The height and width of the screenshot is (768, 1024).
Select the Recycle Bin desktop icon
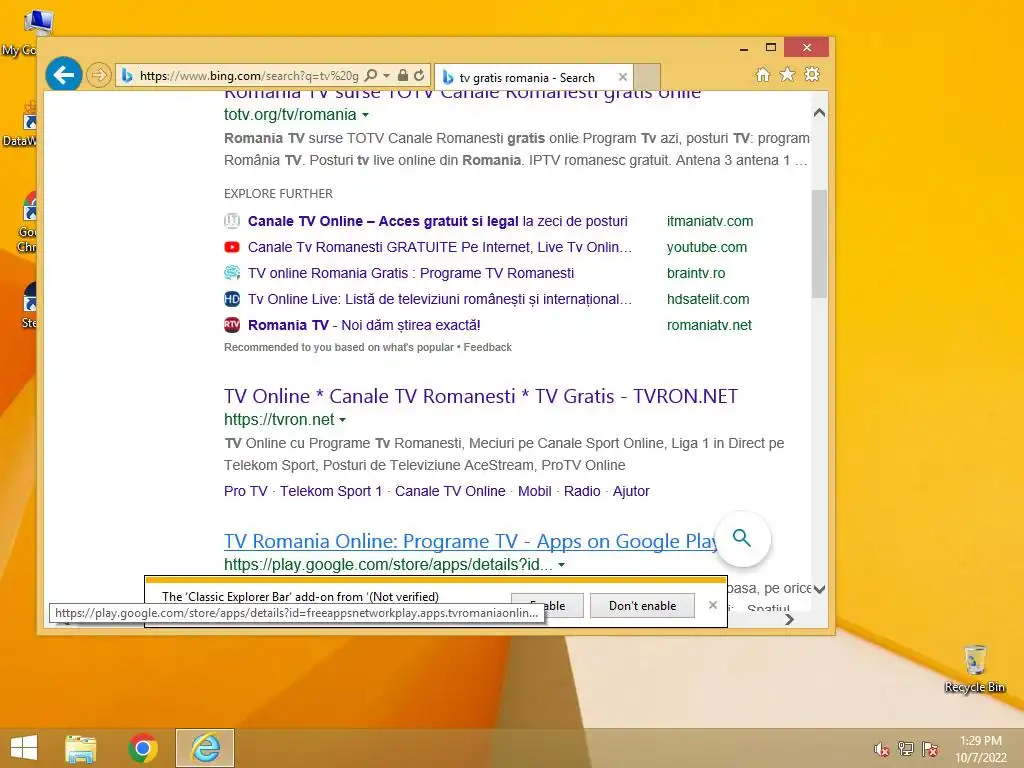[x=974, y=668]
